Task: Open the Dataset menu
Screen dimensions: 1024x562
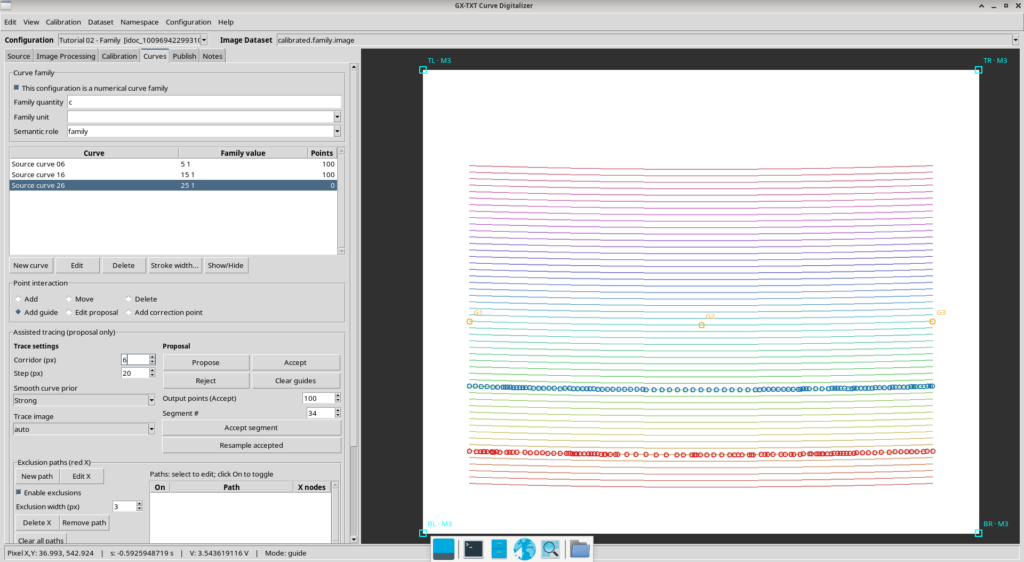Action: [x=101, y=22]
